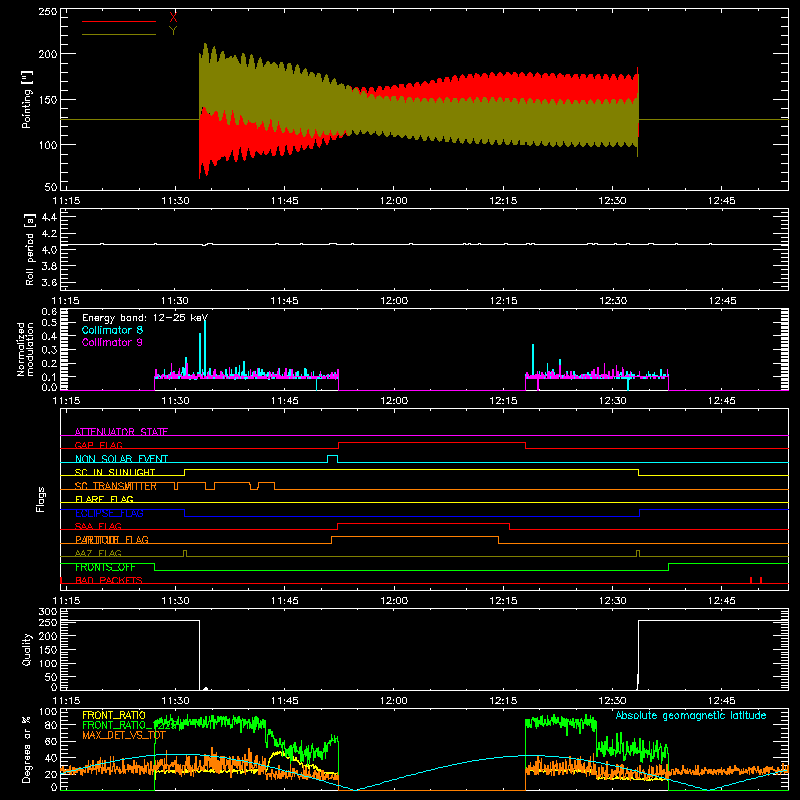Click the red X legend line
This screenshot has height=800, width=800.
coord(119,21)
